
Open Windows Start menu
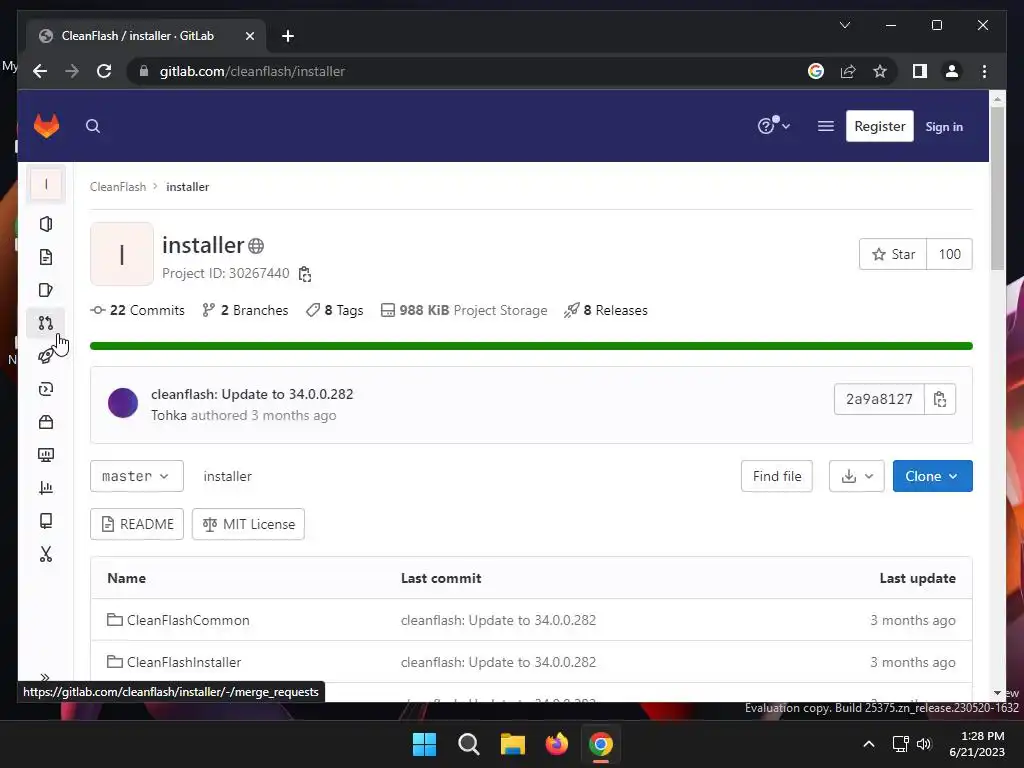(424, 744)
